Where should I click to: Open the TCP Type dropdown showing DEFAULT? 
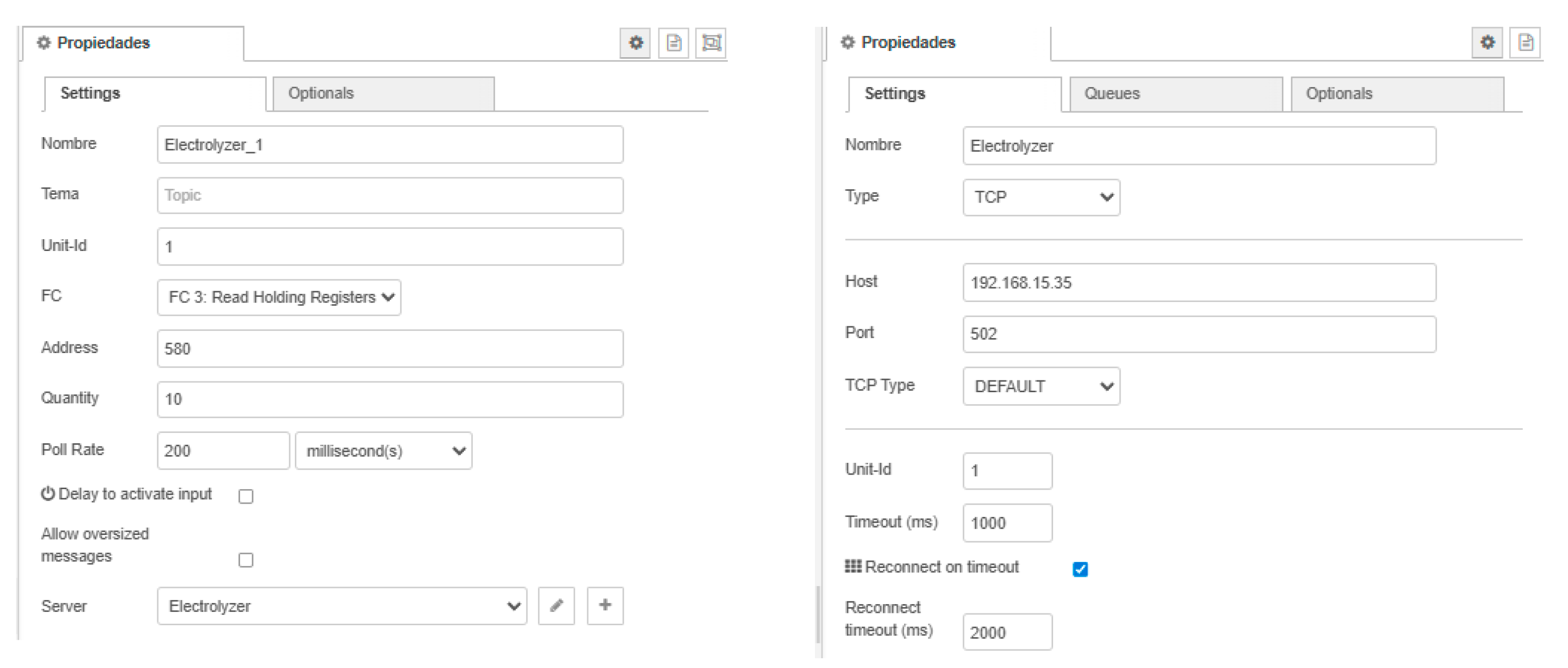coord(1041,386)
